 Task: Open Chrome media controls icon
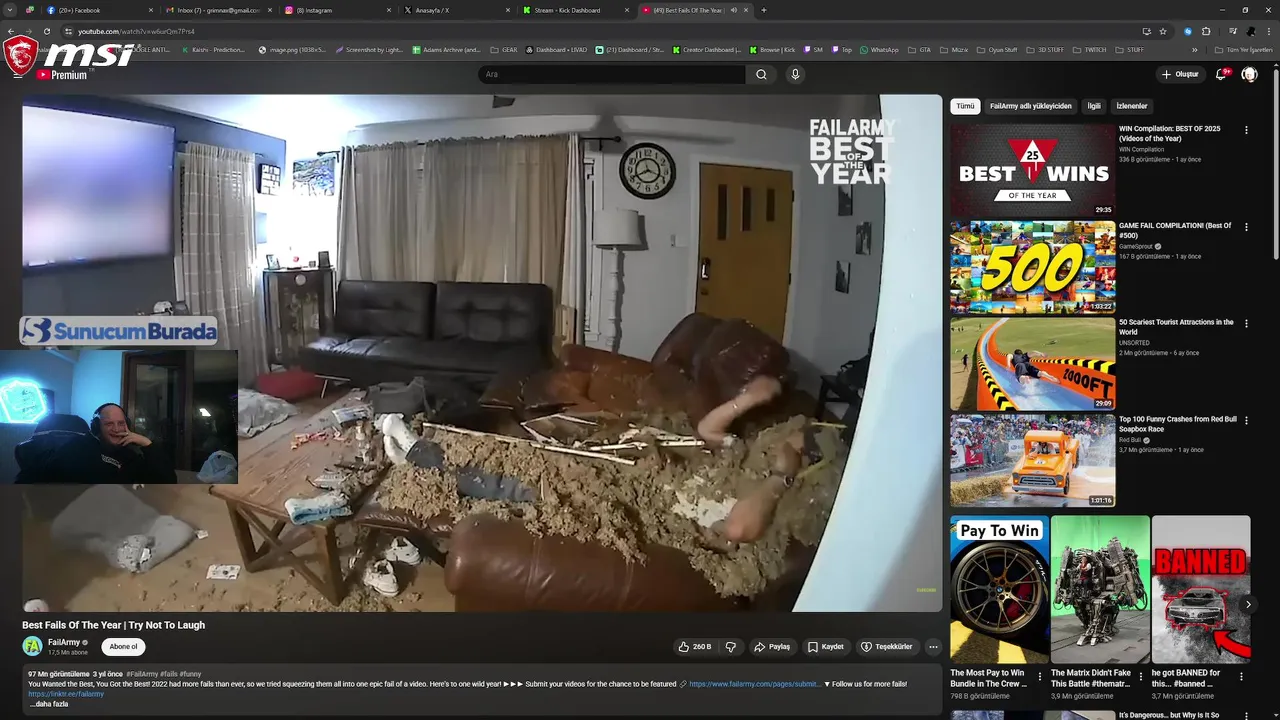click(x=1233, y=31)
